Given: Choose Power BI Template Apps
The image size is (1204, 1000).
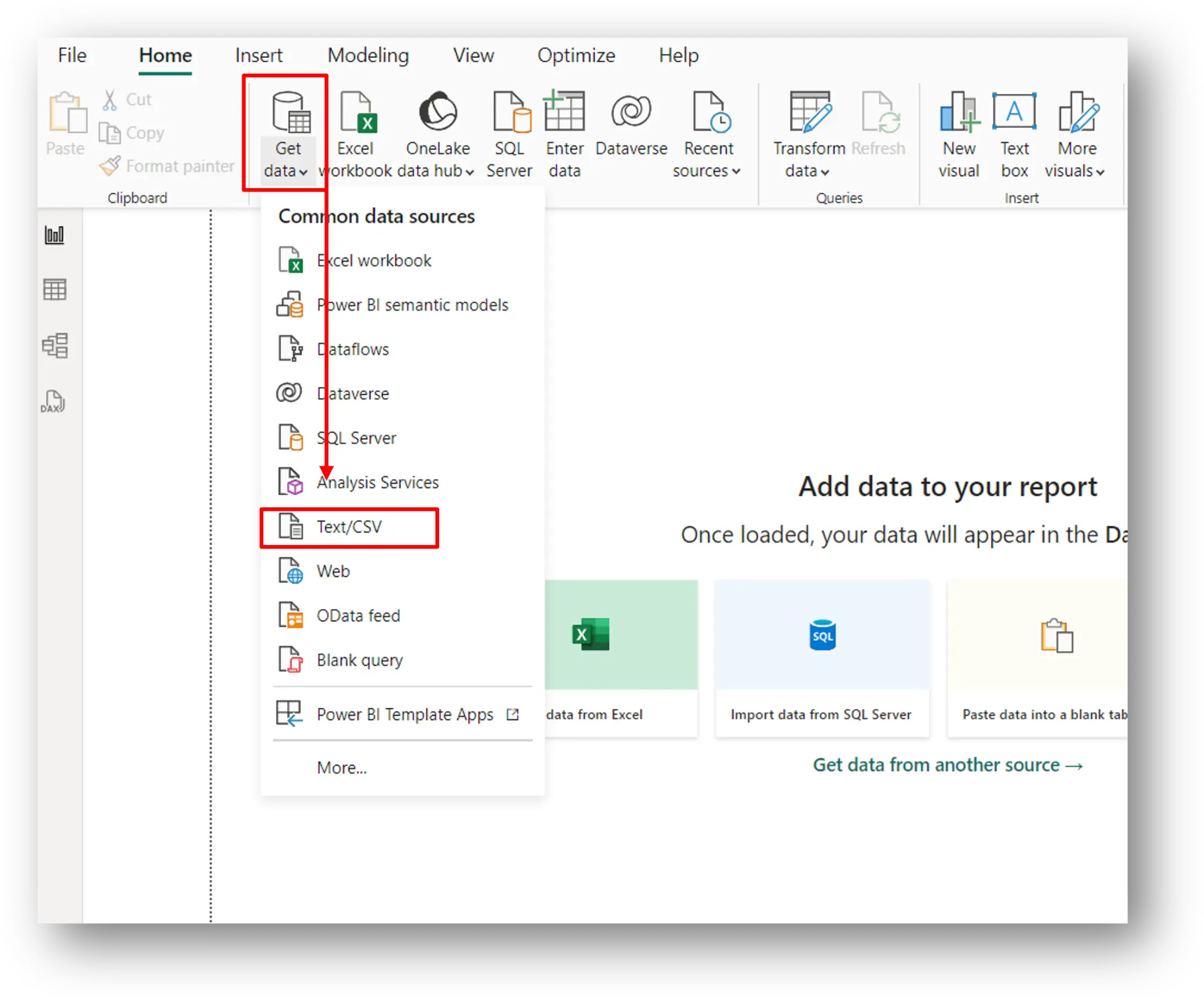Looking at the screenshot, I should point(406,714).
